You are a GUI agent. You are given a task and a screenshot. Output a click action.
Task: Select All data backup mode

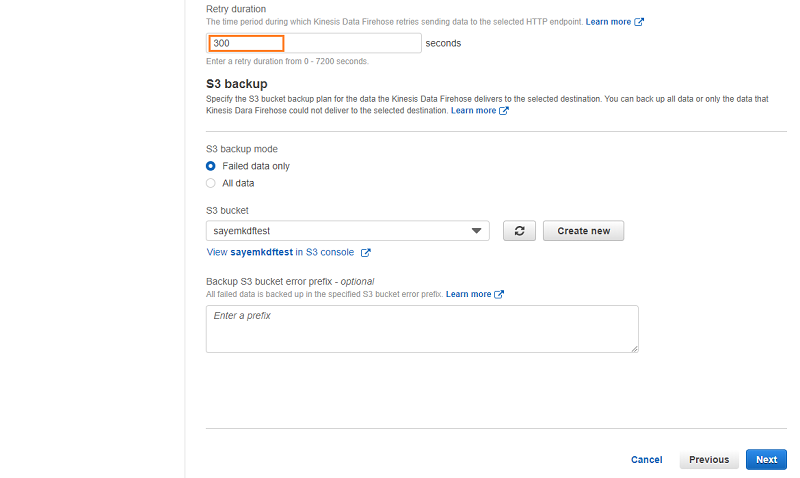(x=211, y=183)
